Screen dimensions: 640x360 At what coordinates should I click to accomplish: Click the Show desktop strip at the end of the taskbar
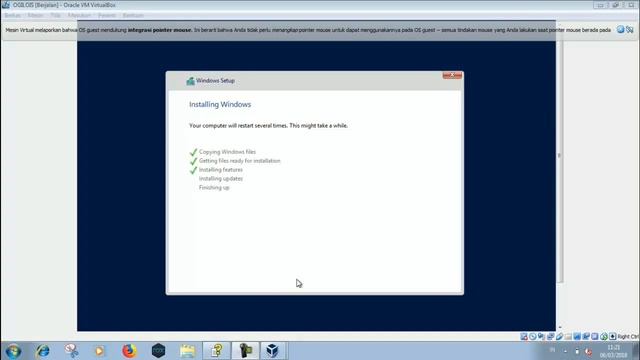(x=636, y=351)
